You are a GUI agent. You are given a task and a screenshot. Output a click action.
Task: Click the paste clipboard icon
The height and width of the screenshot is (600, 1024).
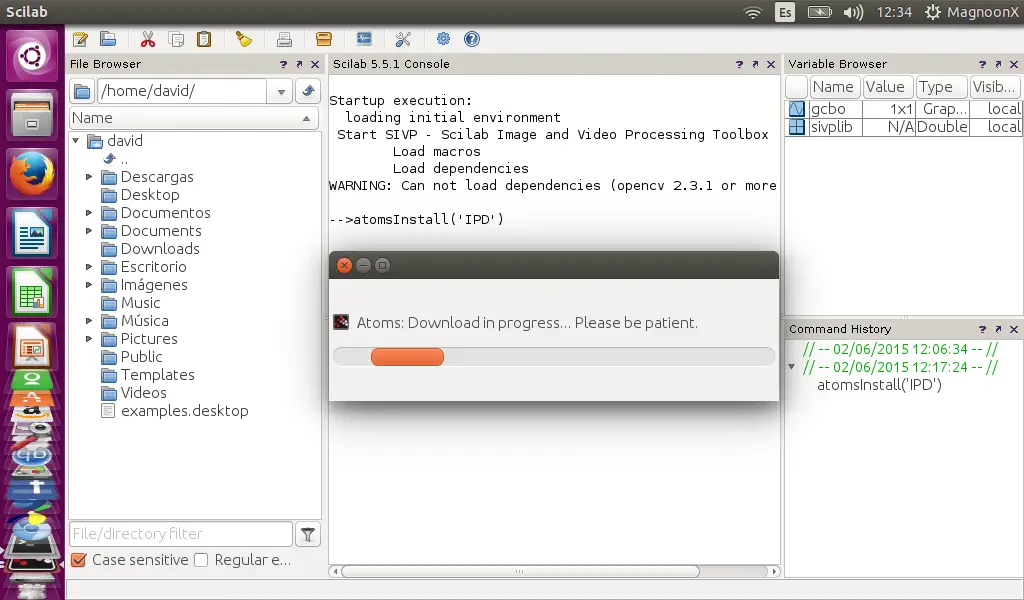coord(204,39)
